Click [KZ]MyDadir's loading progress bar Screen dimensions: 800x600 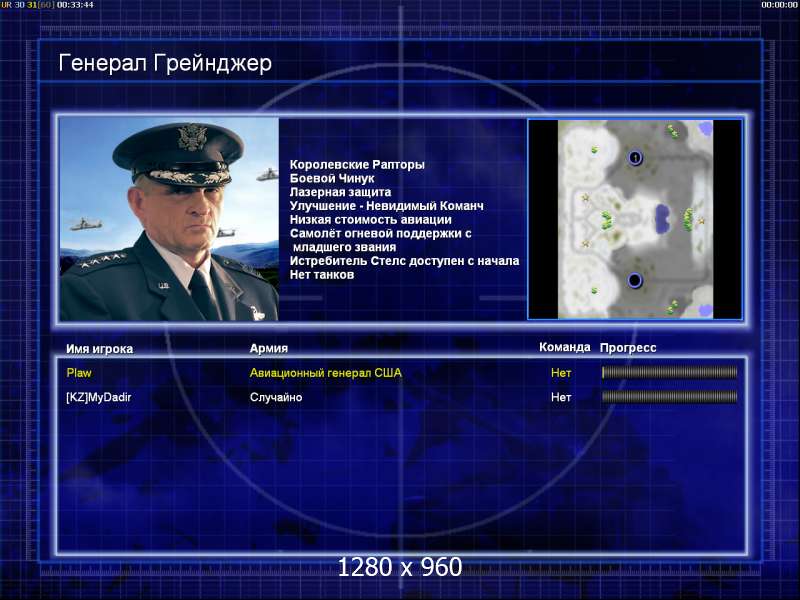[x=669, y=396]
